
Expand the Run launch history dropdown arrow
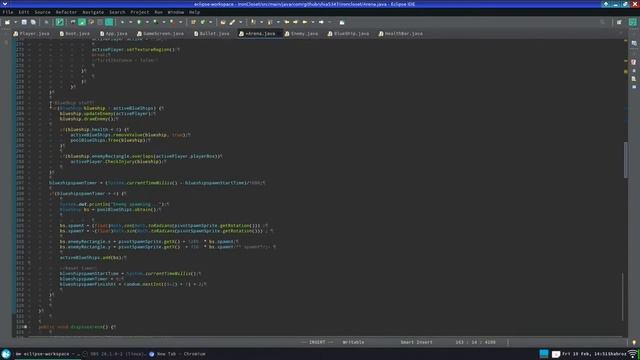pos(147,22)
